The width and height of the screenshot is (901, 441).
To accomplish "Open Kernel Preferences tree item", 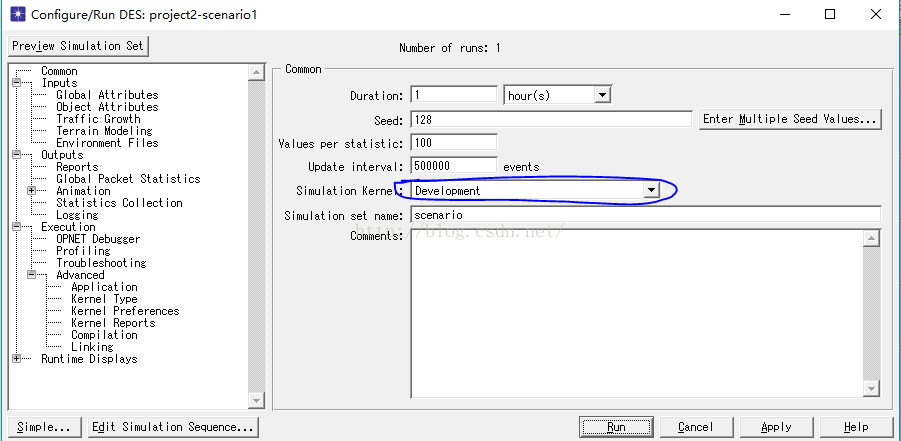I will (125, 311).
